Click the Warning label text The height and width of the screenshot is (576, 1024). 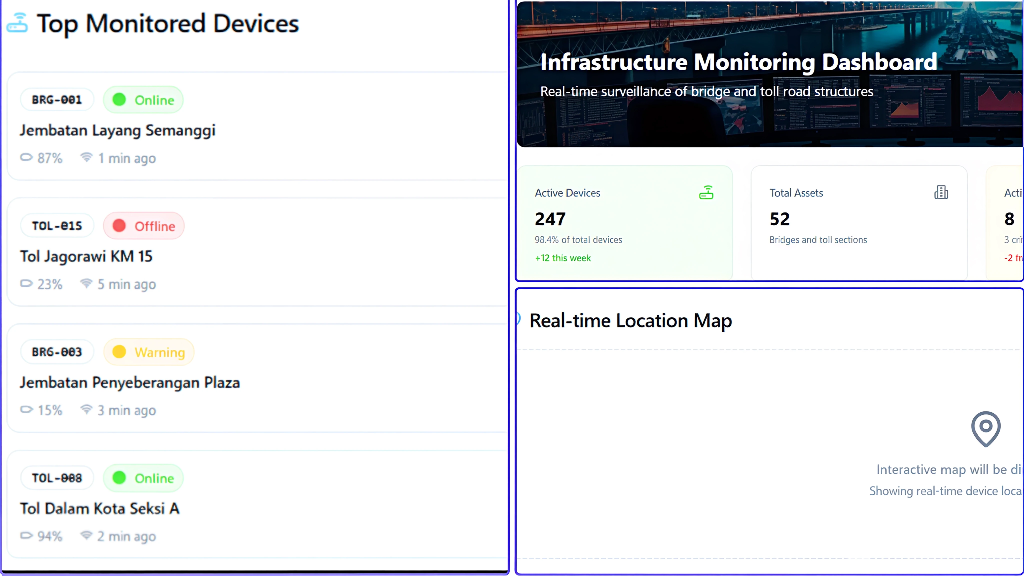160,352
